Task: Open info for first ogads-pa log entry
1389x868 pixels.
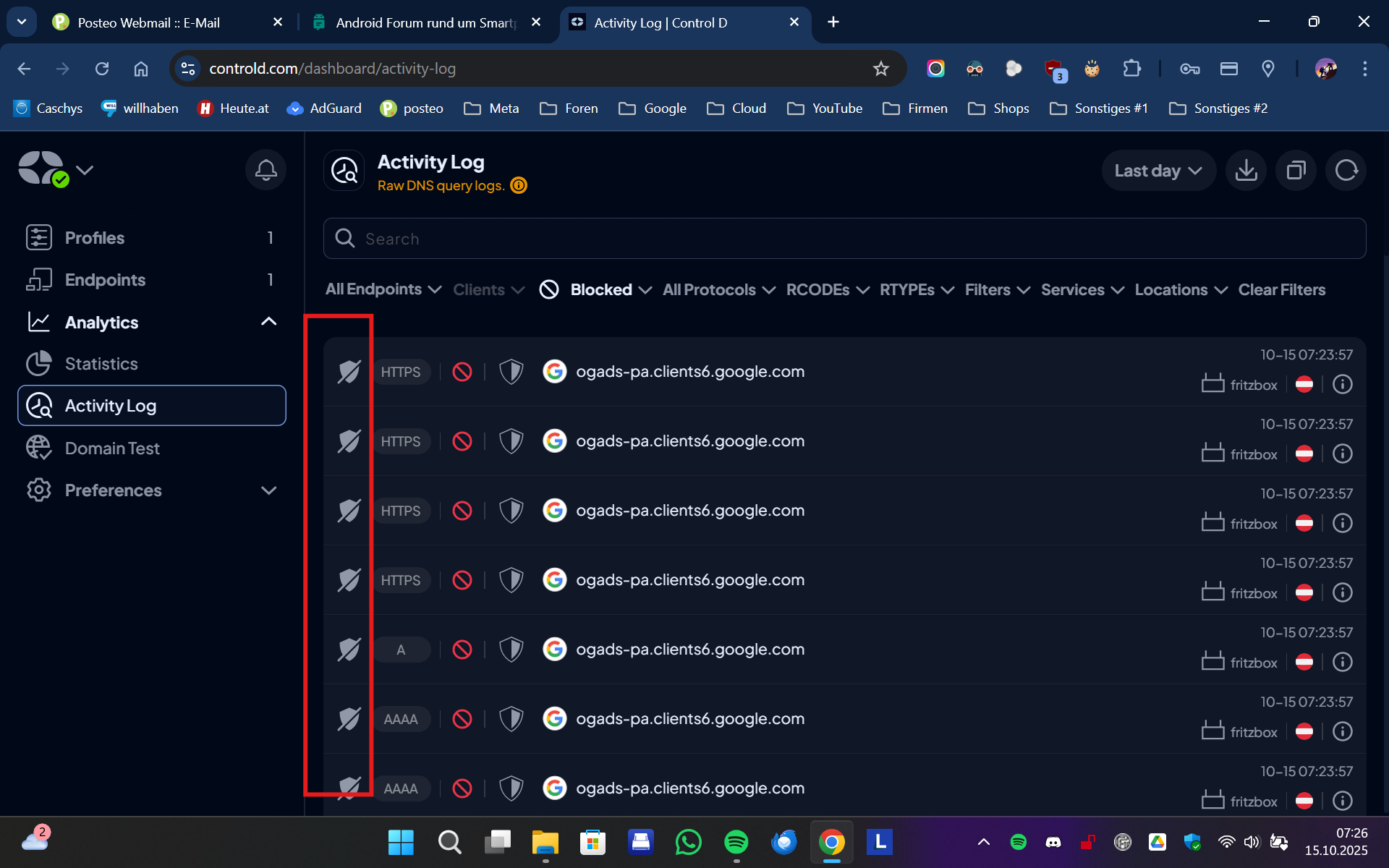Action: (x=1342, y=384)
